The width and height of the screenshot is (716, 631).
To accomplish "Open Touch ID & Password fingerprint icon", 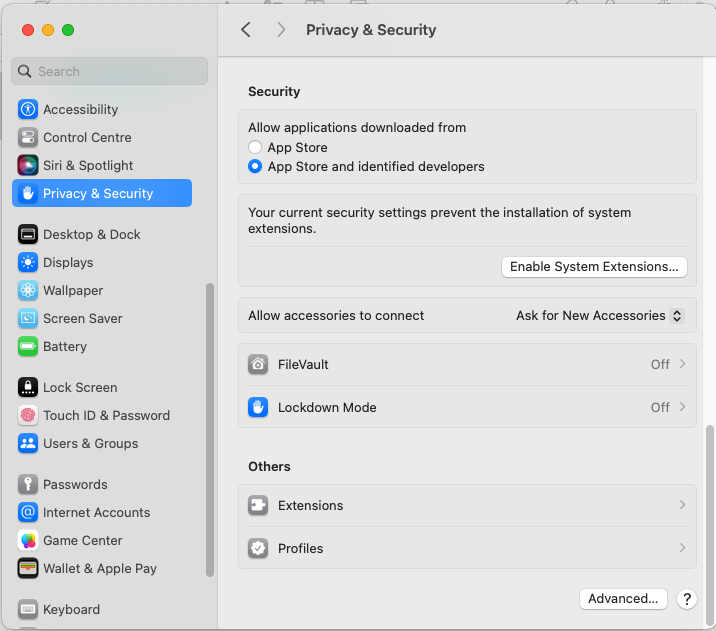I will click(28, 416).
